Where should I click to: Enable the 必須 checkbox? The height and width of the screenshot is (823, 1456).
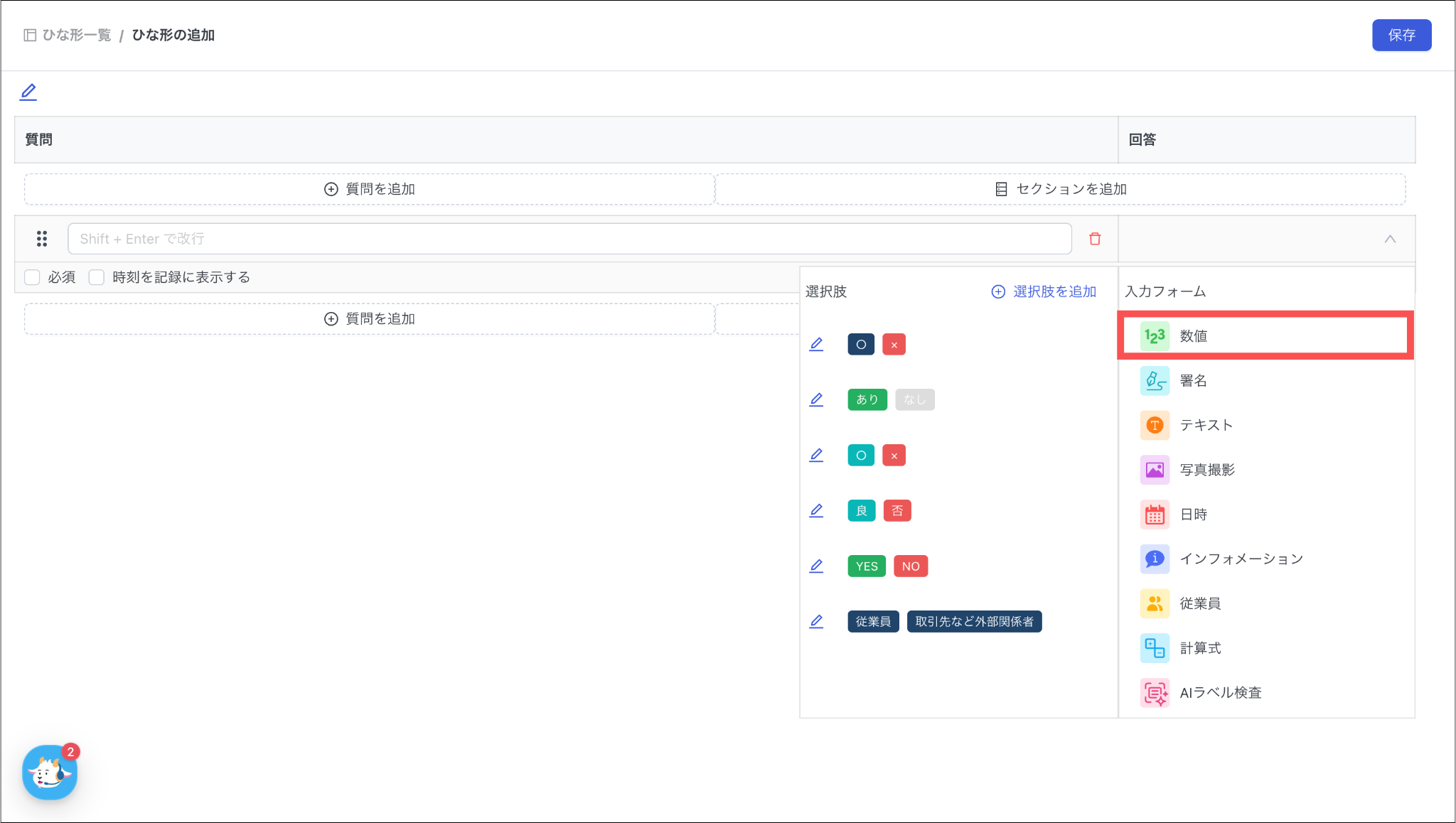(x=32, y=277)
